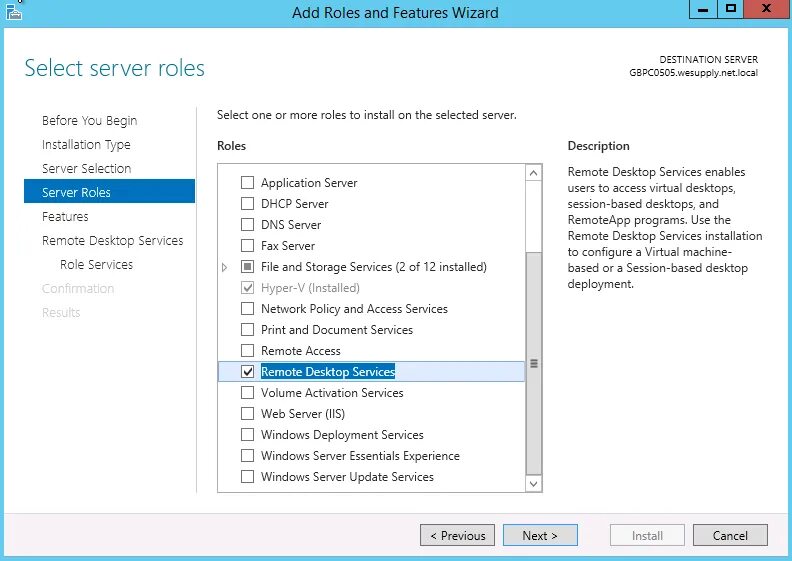Click the roles list scroll up arrow

(533, 173)
